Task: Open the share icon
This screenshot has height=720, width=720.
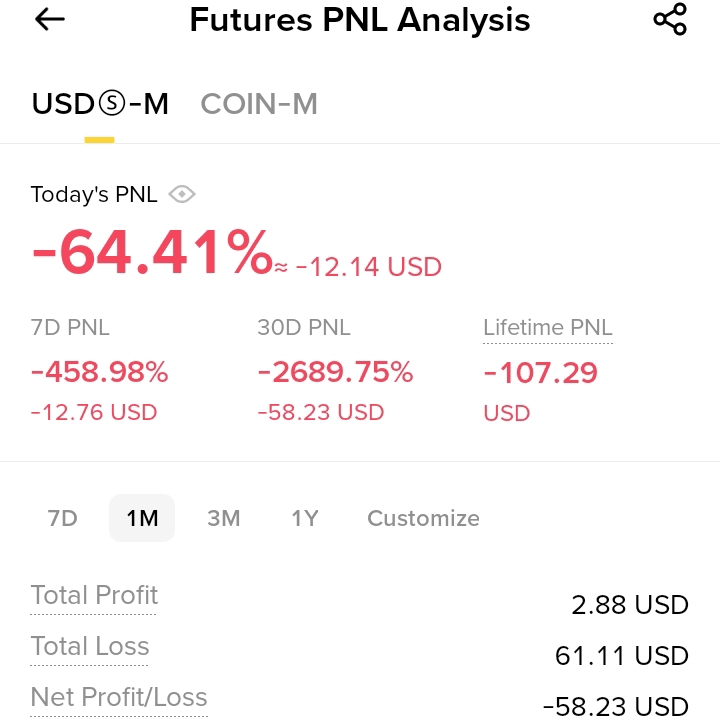Action: 670,19
